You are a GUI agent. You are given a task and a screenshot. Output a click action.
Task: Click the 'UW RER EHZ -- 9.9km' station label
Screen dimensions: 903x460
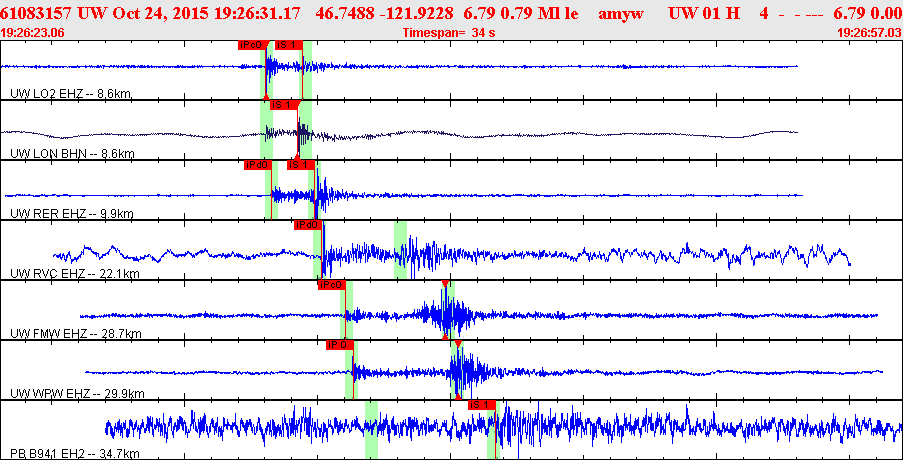tap(72, 214)
